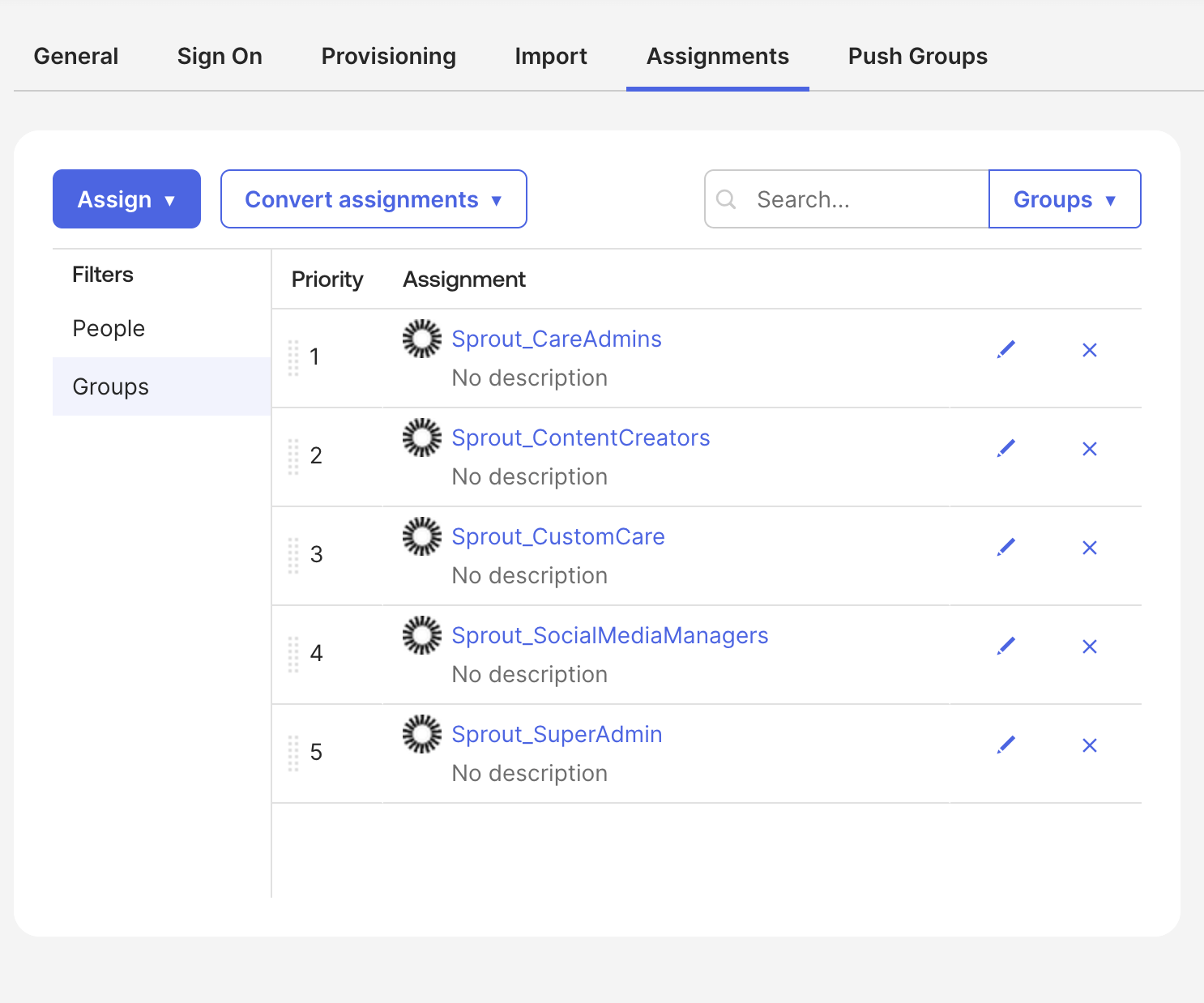Delete the Sprout_CustomCare assignment
The image size is (1204, 1003).
[x=1090, y=548]
